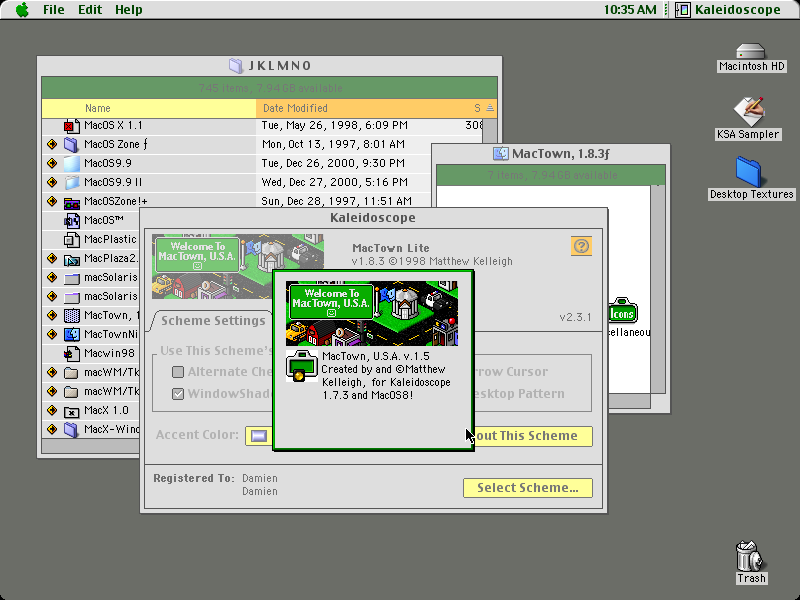
Task: Open the Accent Color swatch
Action: (x=259, y=436)
